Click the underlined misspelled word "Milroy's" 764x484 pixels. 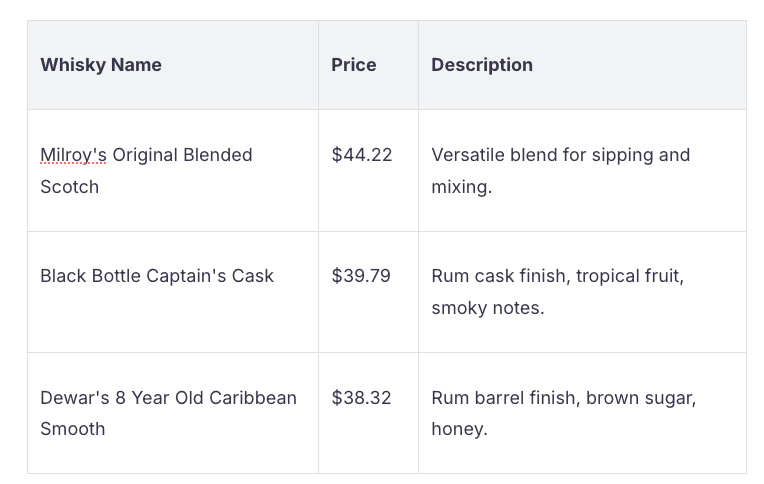click(73, 155)
